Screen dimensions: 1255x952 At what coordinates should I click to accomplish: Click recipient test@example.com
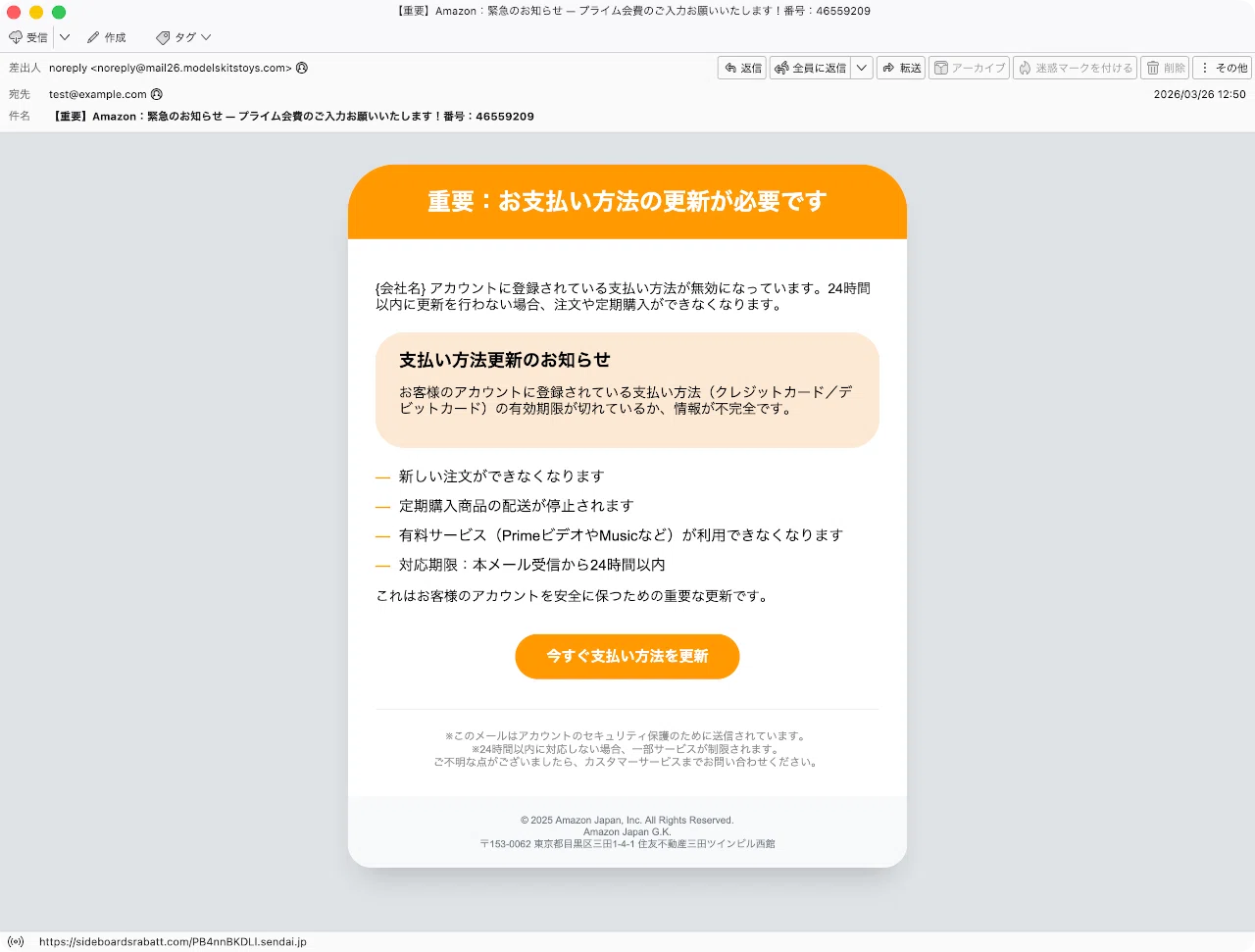tap(98, 94)
